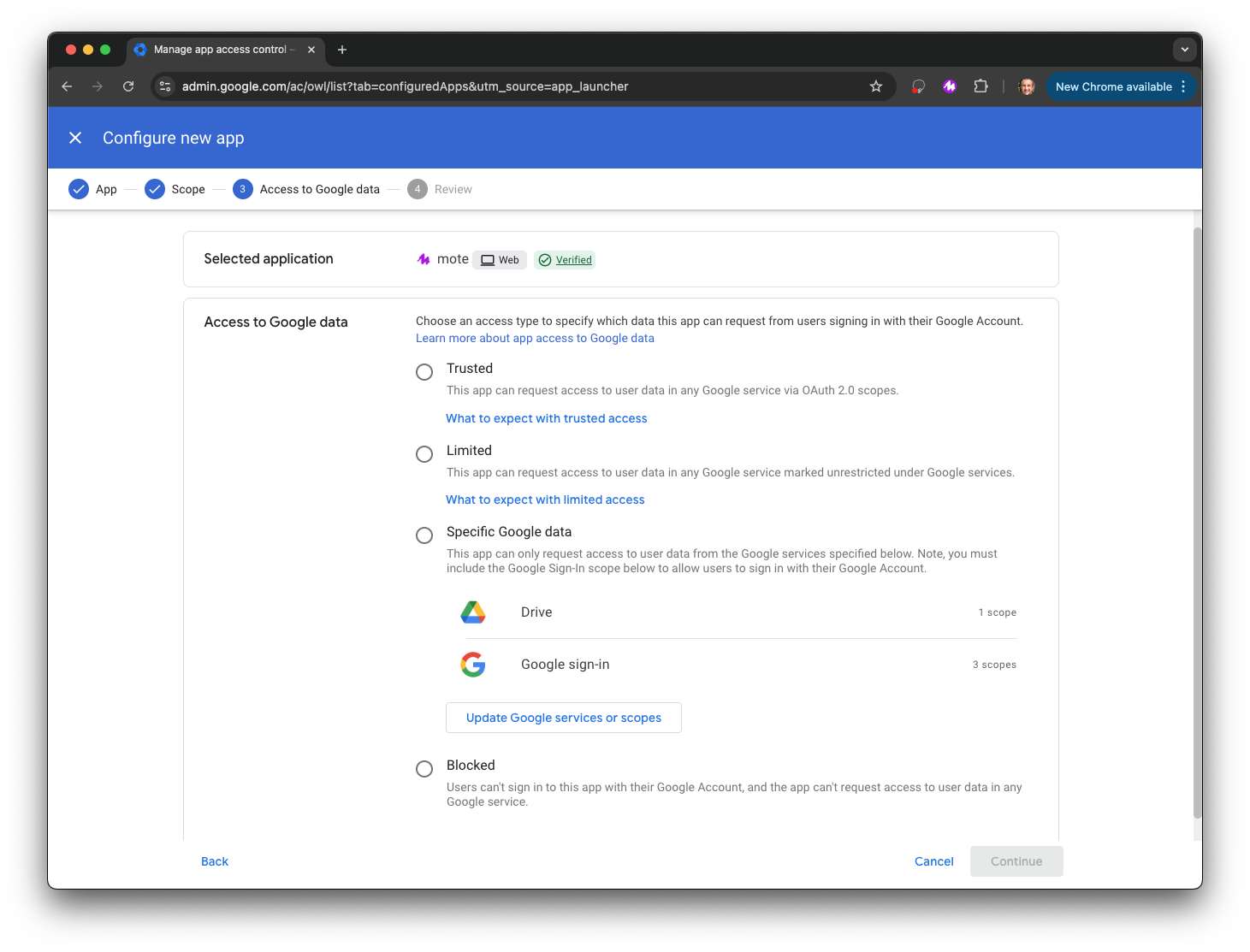Go to the App step checkmark
The height and width of the screenshot is (952, 1250).
pos(79,189)
